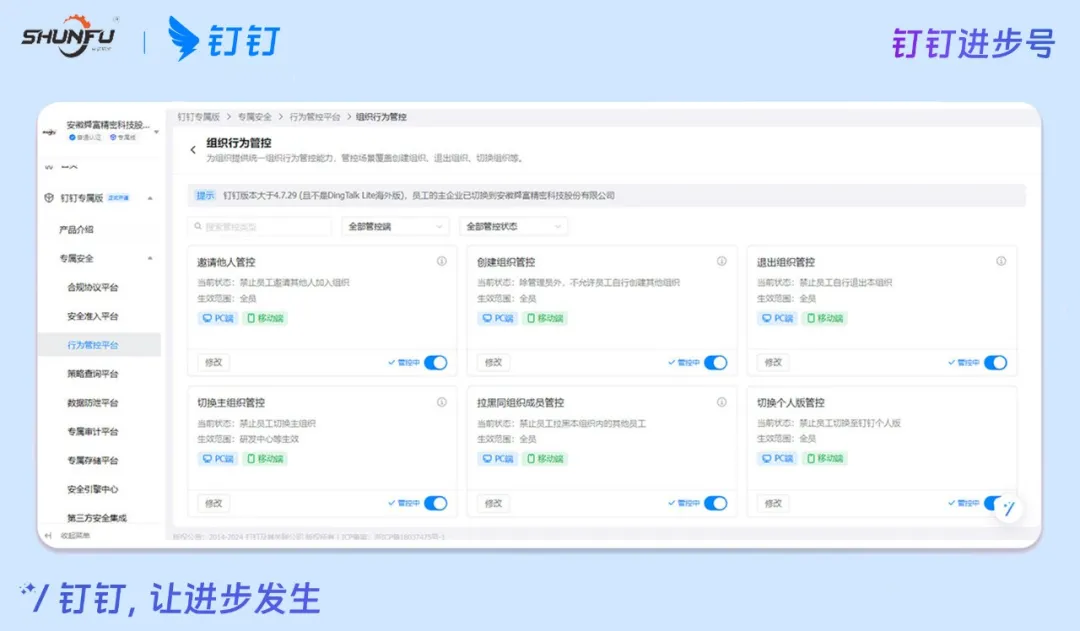Click PC端 tag on 拉黑同组织成员管控 card
The height and width of the screenshot is (631, 1080).
coord(497,459)
